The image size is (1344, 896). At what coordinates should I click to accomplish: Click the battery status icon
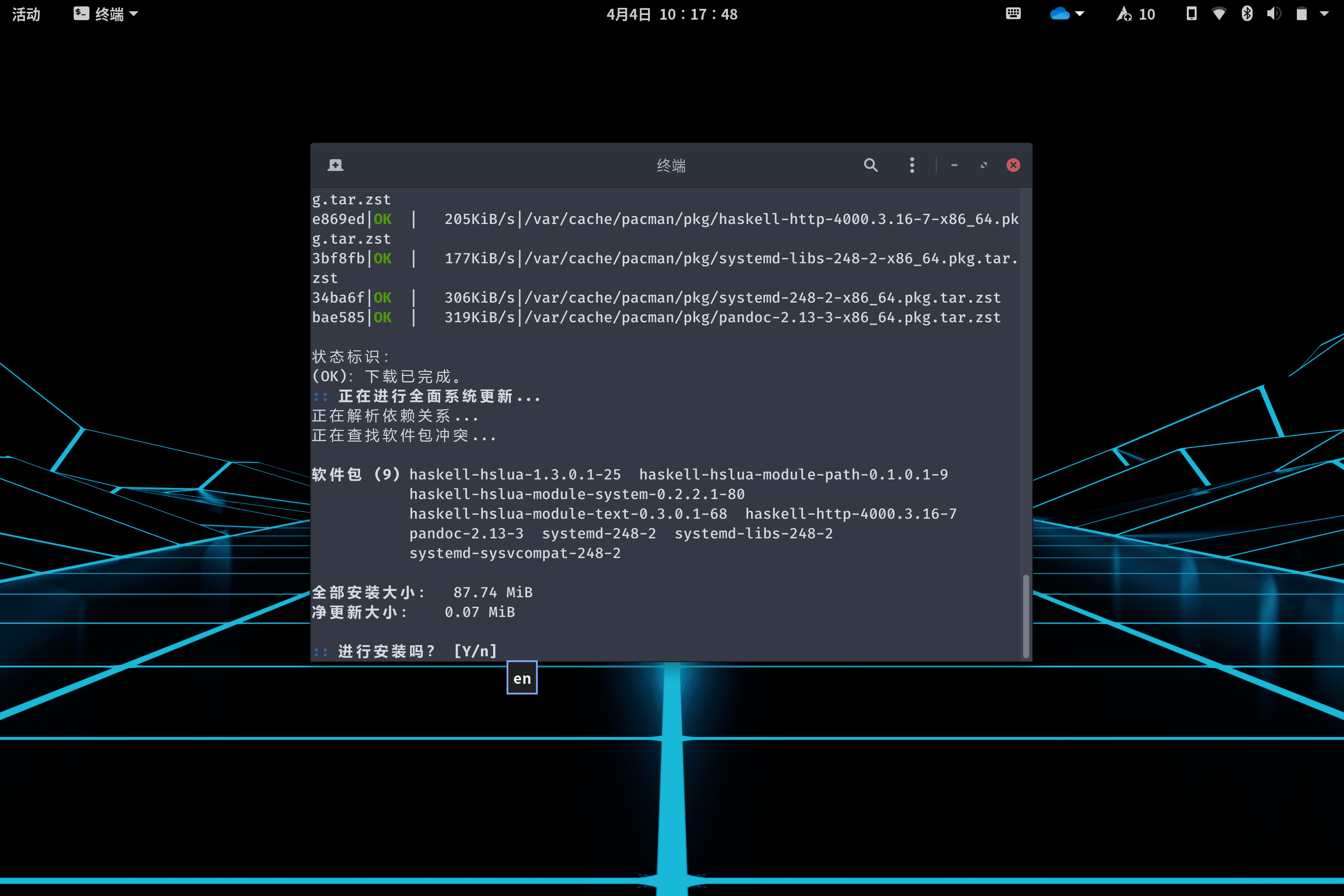pyautogui.click(x=1302, y=14)
